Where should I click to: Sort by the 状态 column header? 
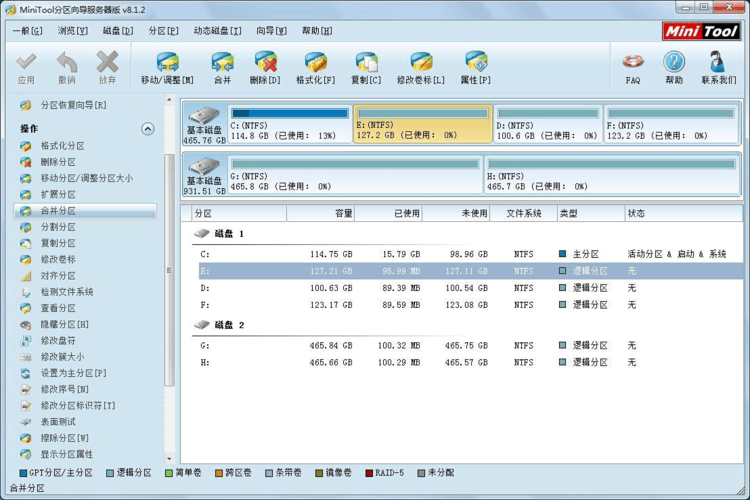pyautogui.click(x=684, y=213)
